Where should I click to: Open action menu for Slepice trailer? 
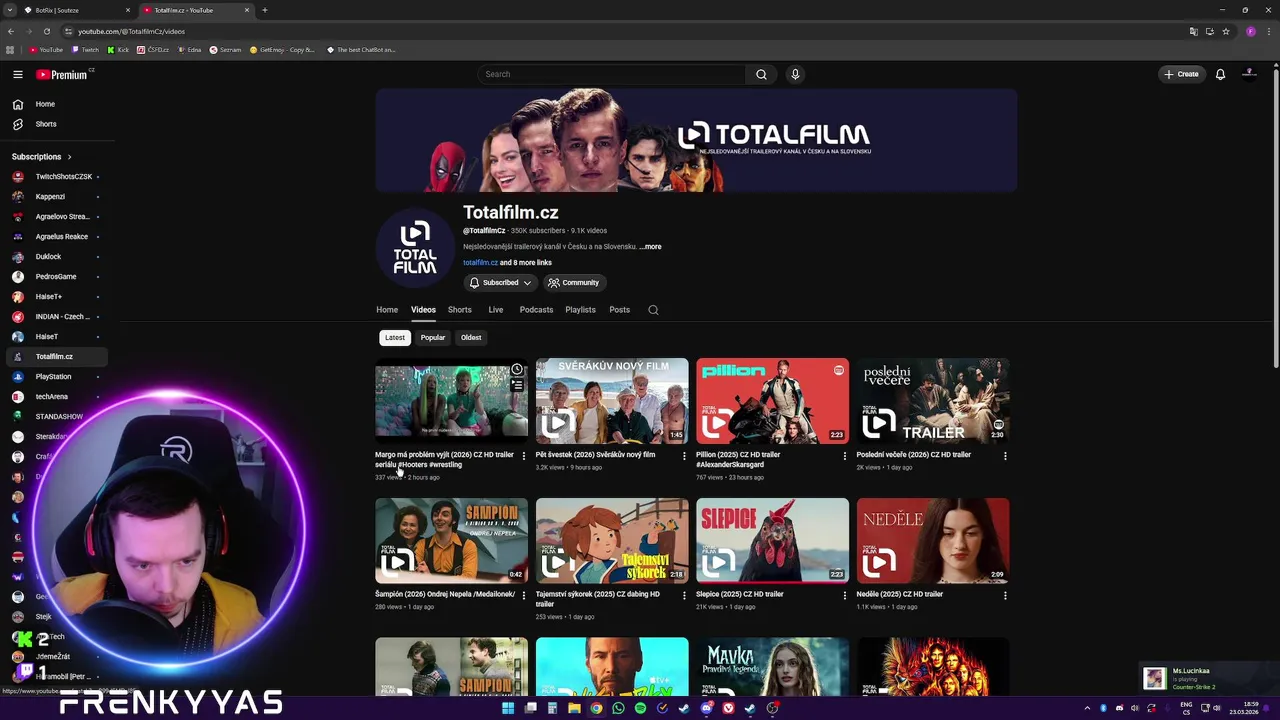[x=844, y=595]
